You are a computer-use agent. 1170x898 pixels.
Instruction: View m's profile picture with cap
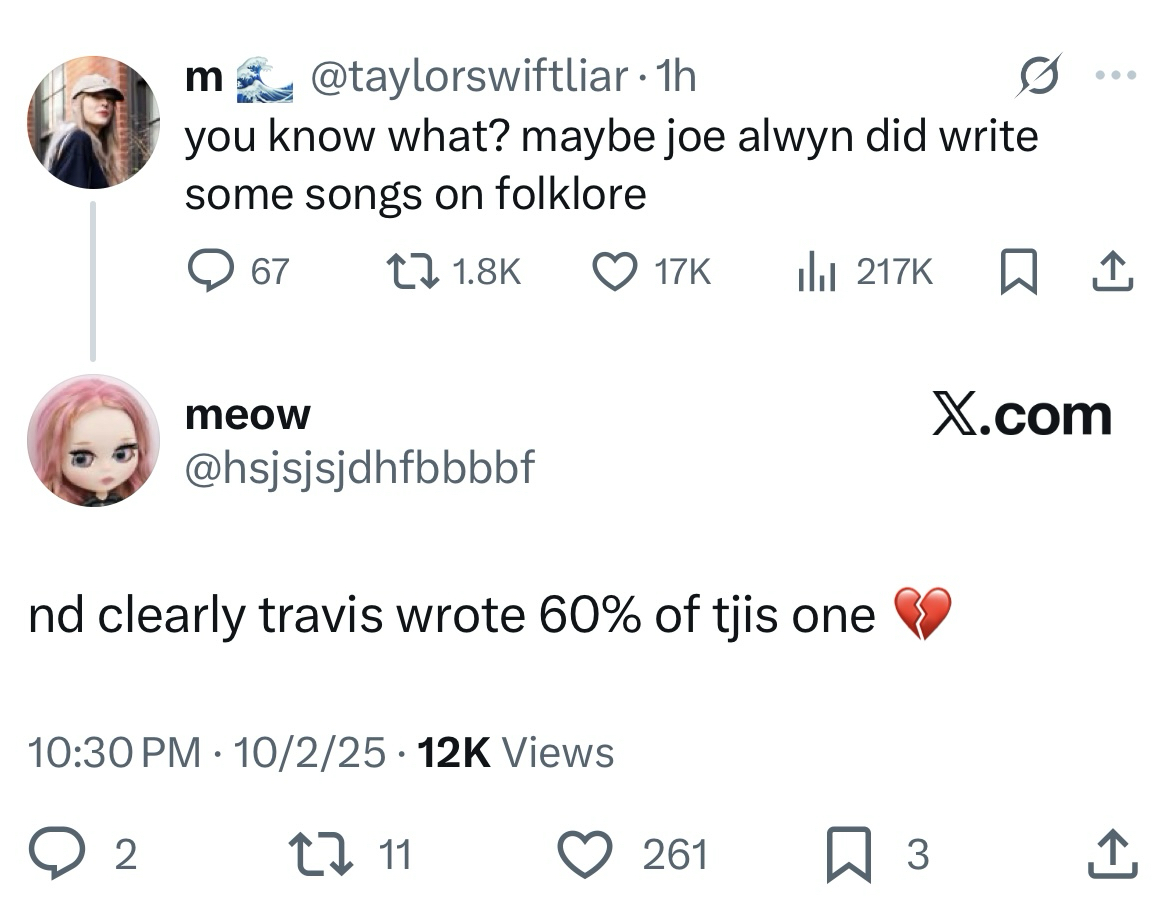pos(92,123)
